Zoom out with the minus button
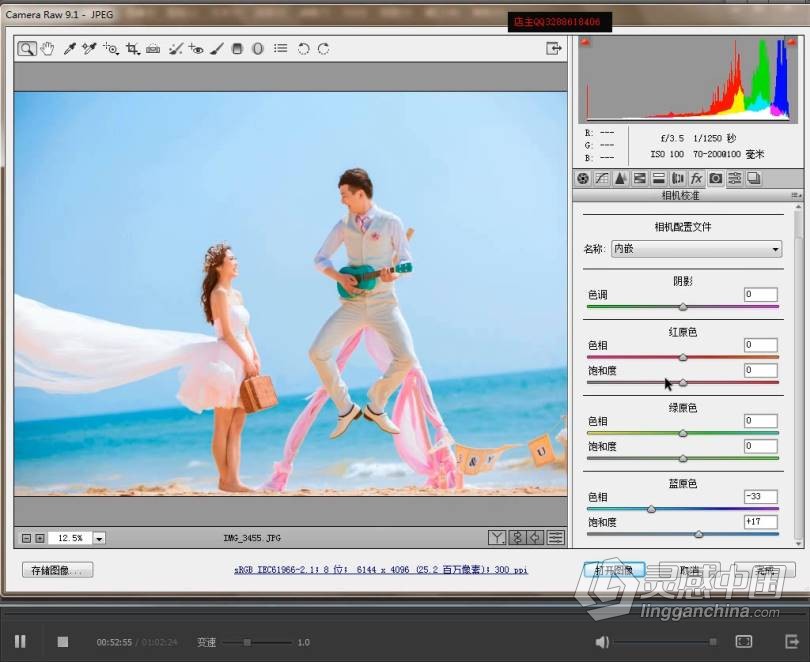The width and height of the screenshot is (810, 662). (26, 538)
